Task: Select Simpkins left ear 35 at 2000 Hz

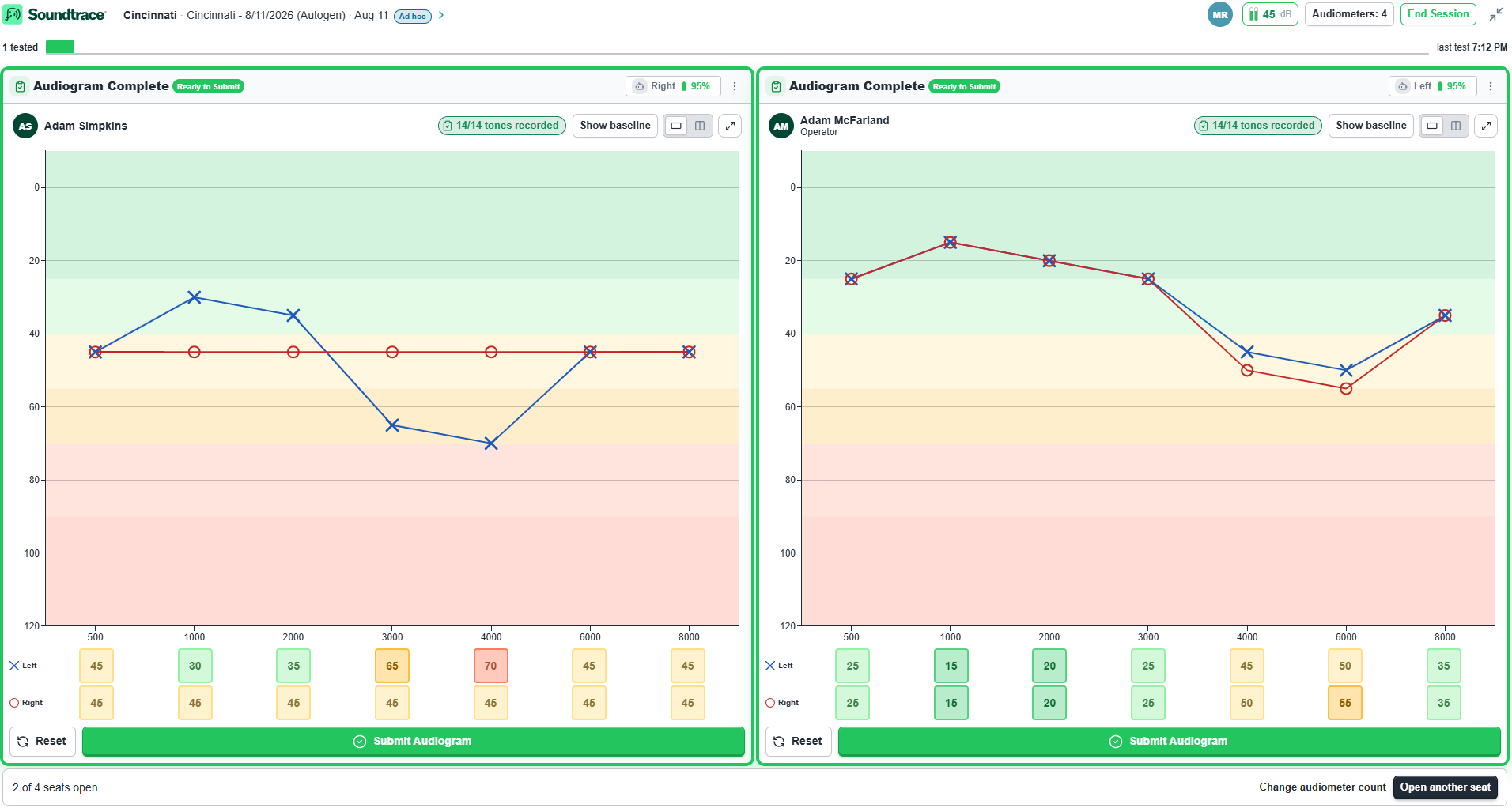Action: tap(293, 666)
